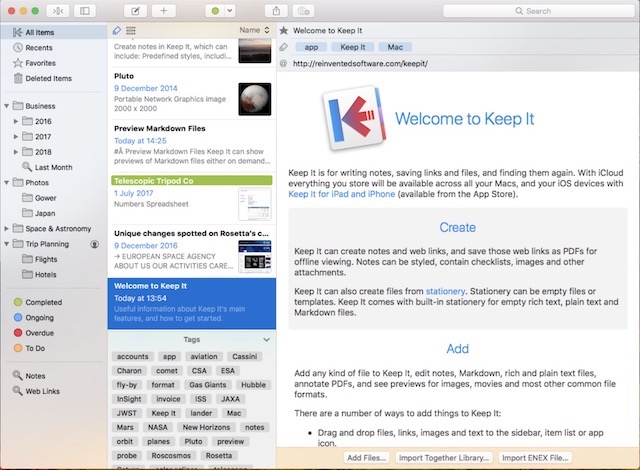Open the reinventedsoftware.com/keepit URL
The image size is (640, 470).
pyautogui.click(x=360, y=64)
